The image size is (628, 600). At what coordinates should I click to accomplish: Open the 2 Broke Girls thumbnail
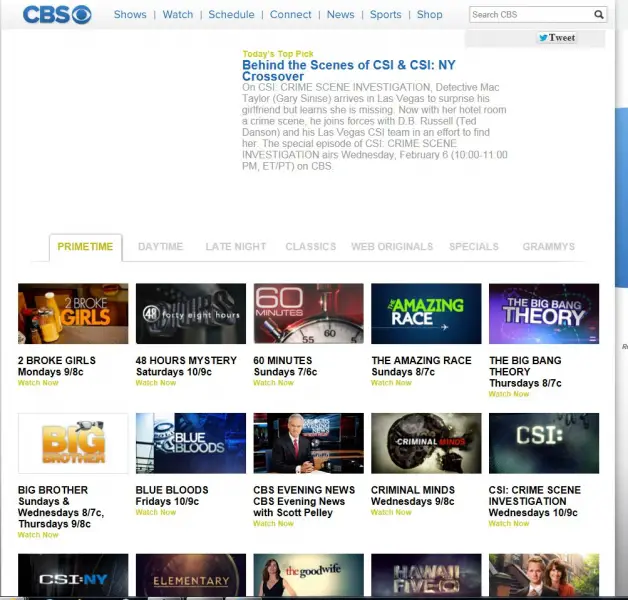tap(73, 314)
